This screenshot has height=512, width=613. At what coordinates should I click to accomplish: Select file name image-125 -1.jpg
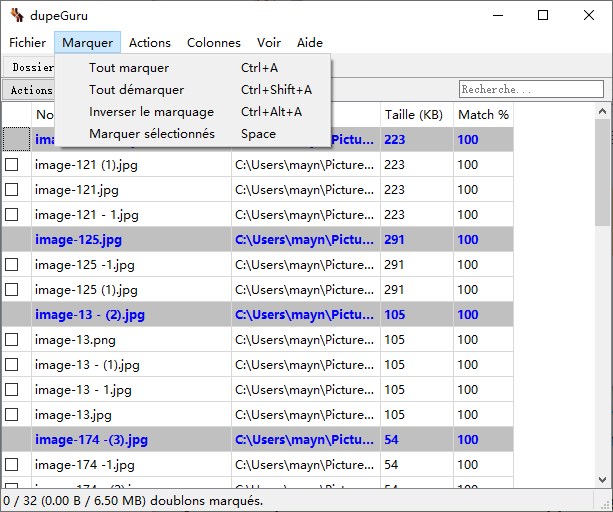(84, 265)
